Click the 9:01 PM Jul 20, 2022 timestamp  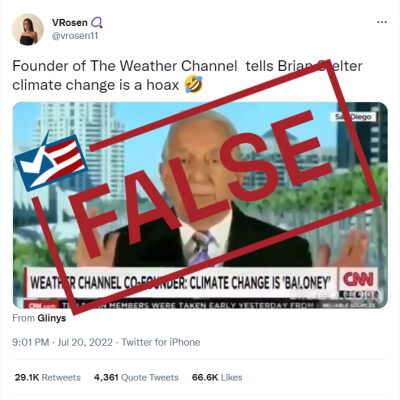(x=62, y=342)
